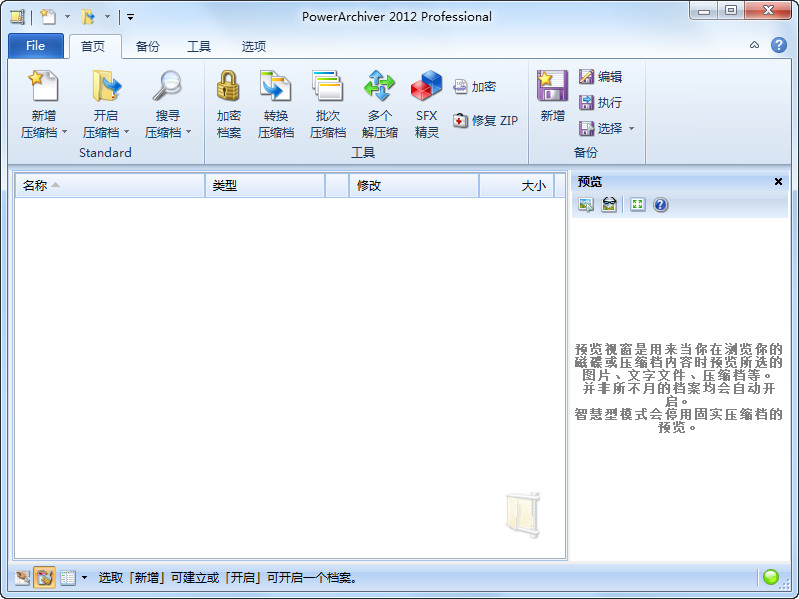799x599 pixels.
Task: Expand the 开启压缩档 dropdown arrow
Action: (126, 132)
